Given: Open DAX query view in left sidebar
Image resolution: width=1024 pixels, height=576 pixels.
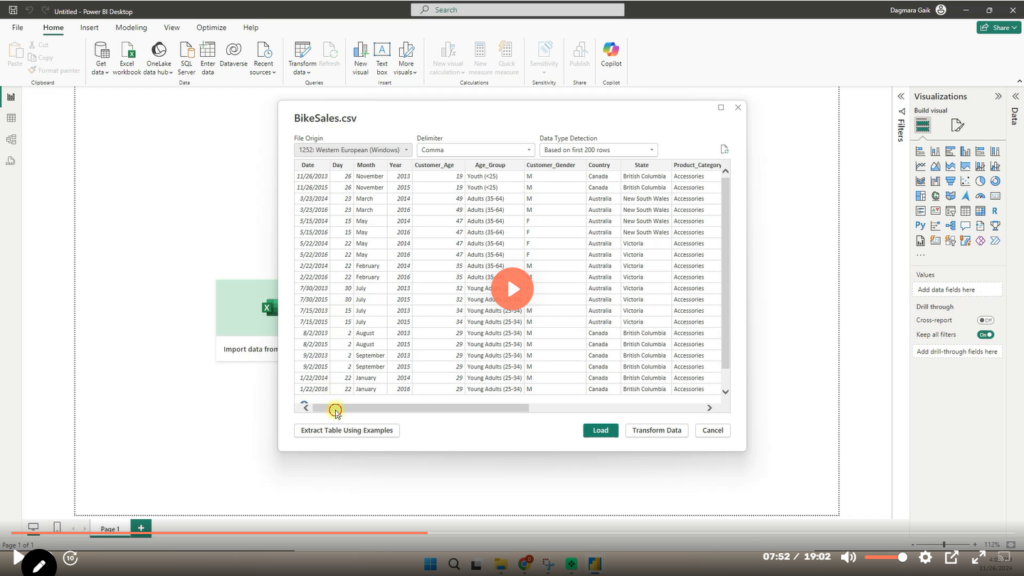Looking at the screenshot, I should click(11, 161).
